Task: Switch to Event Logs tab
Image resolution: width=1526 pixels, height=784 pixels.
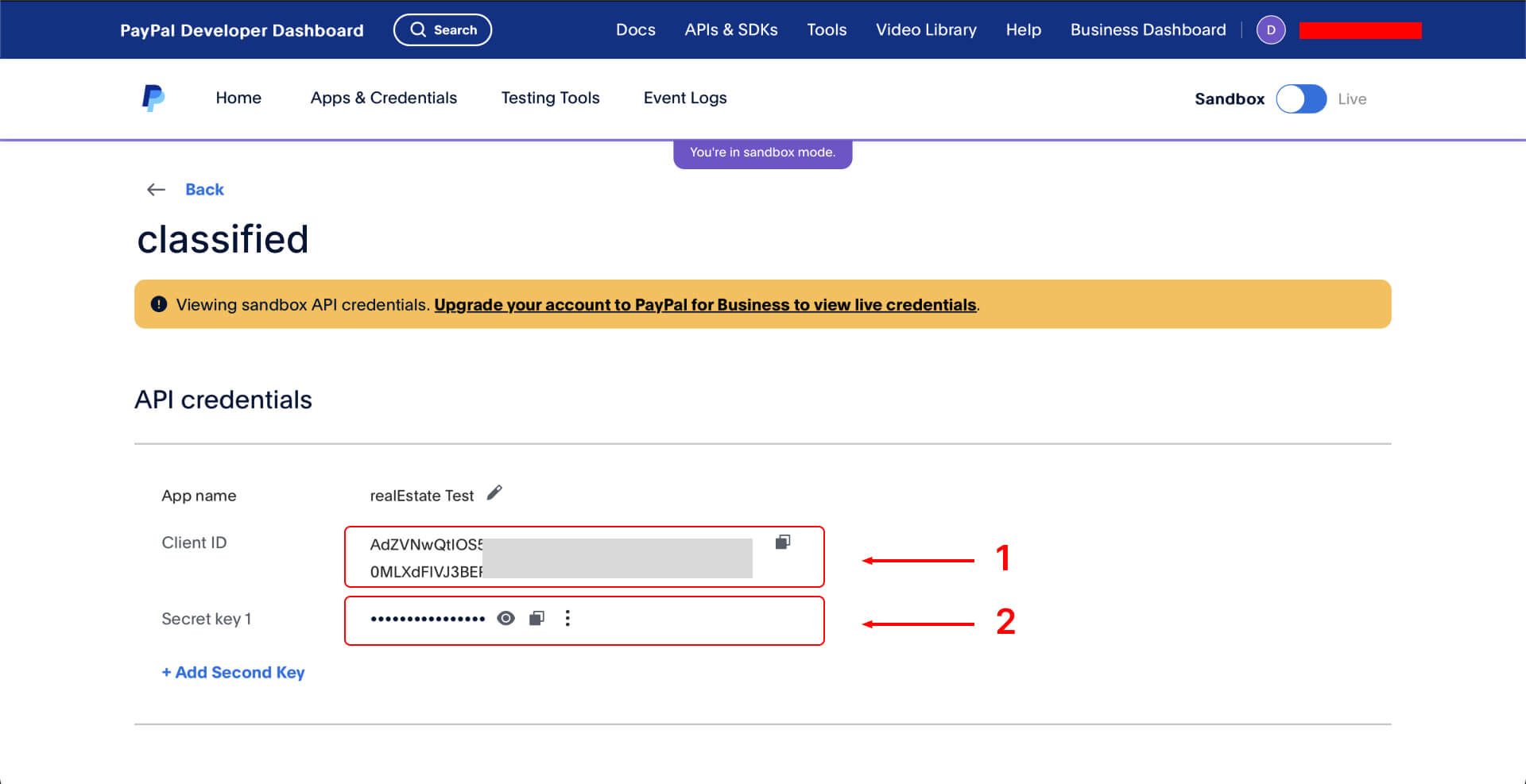Action: 684,98
